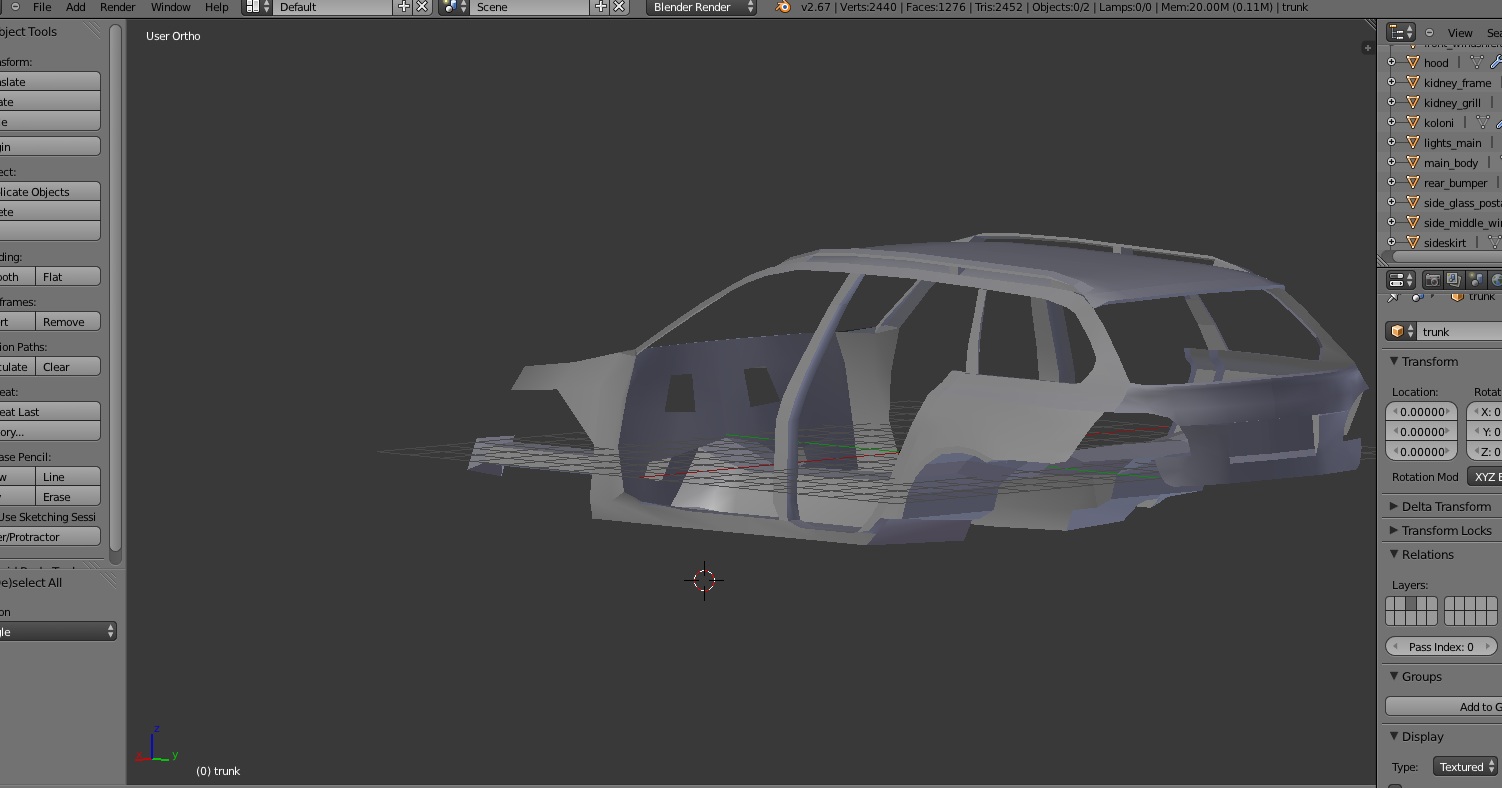Click the Clear motion paths button
This screenshot has height=788, width=1502.
pyautogui.click(x=68, y=366)
